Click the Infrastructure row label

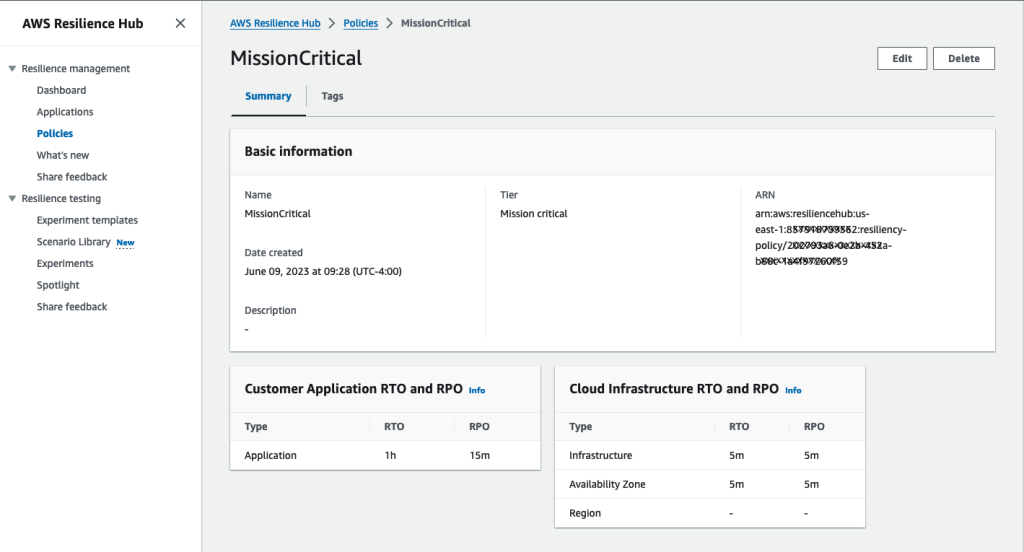pos(600,455)
